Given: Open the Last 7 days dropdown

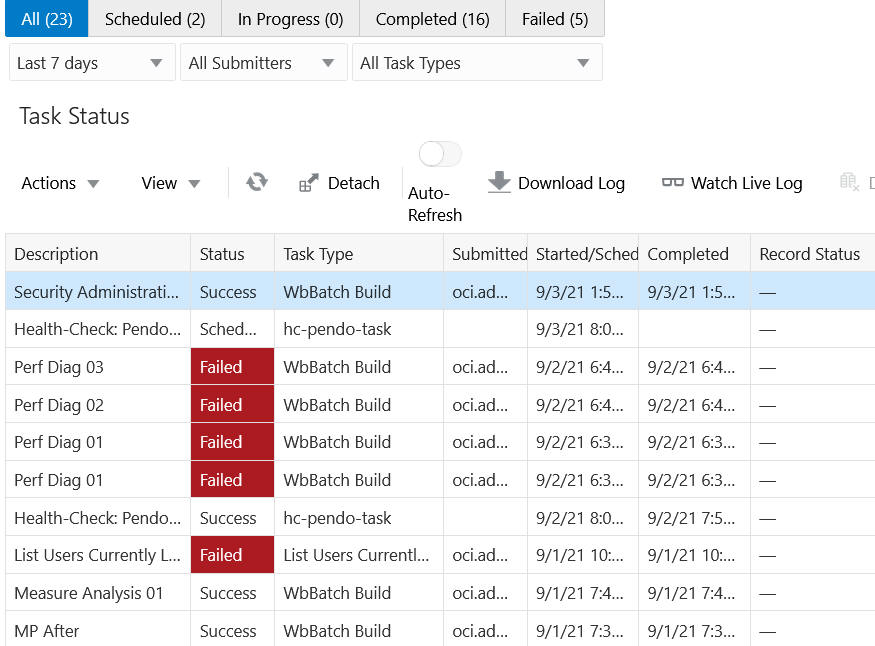Looking at the screenshot, I should 92,62.
